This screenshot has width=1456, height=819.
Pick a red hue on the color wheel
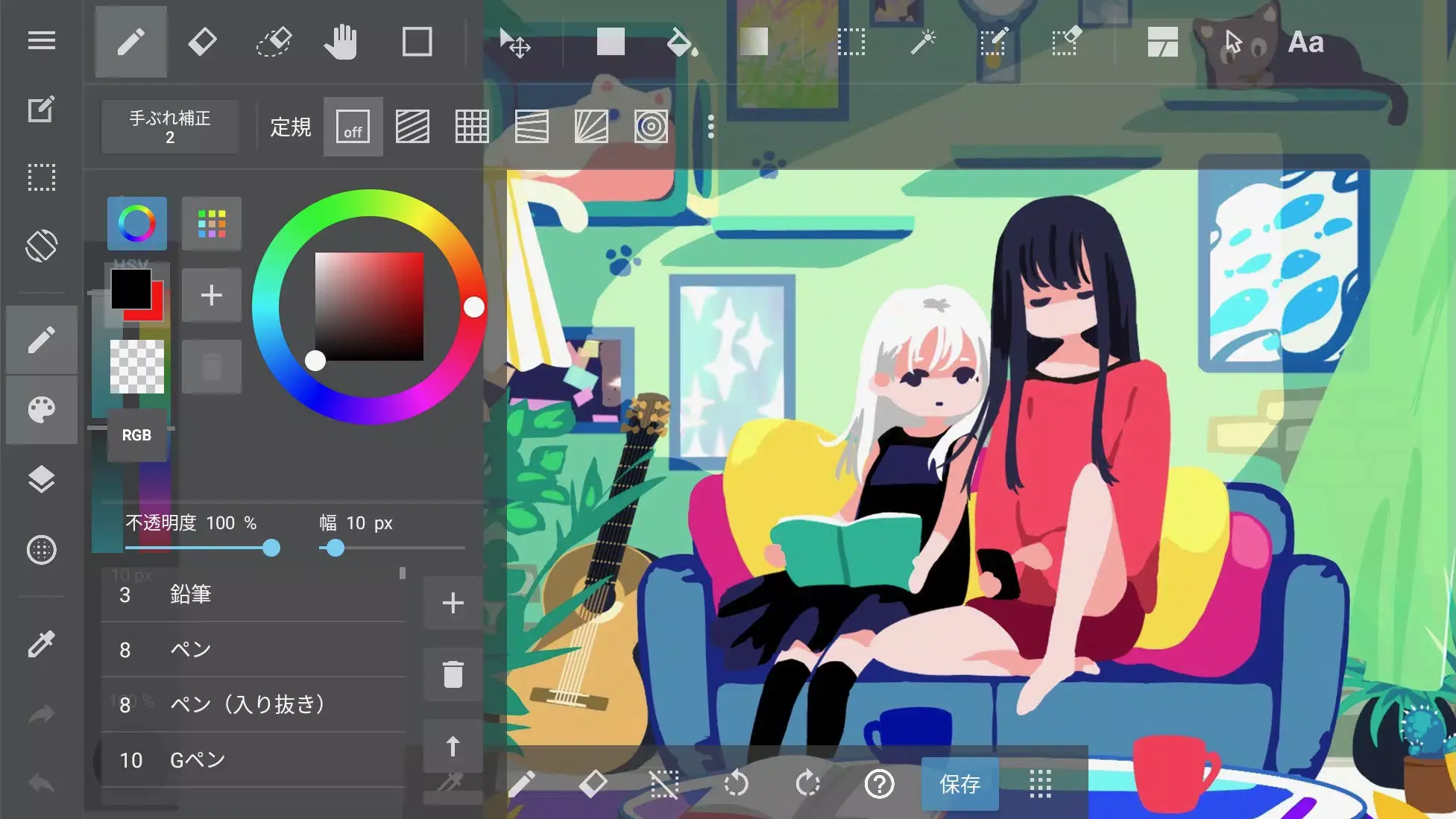coord(475,306)
